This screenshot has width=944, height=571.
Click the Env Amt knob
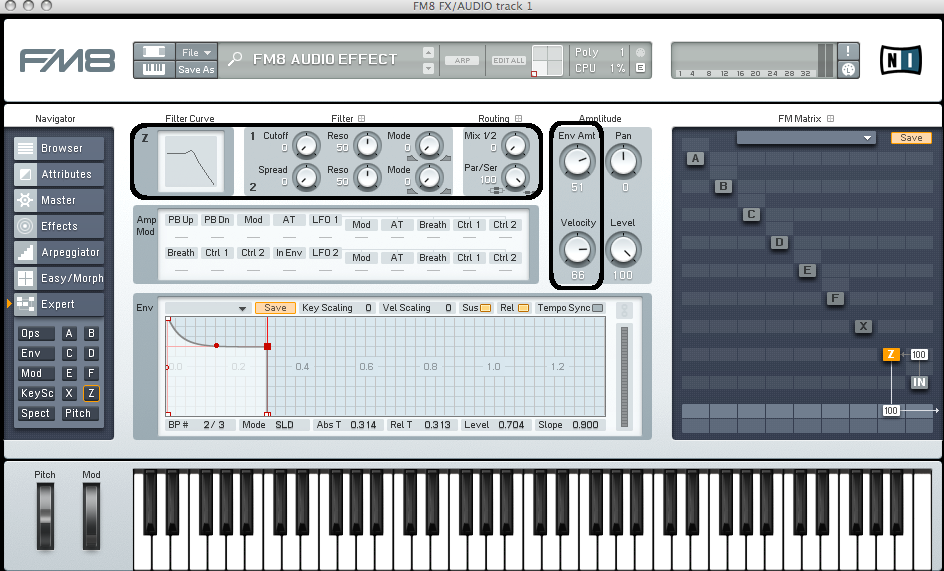click(577, 161)
